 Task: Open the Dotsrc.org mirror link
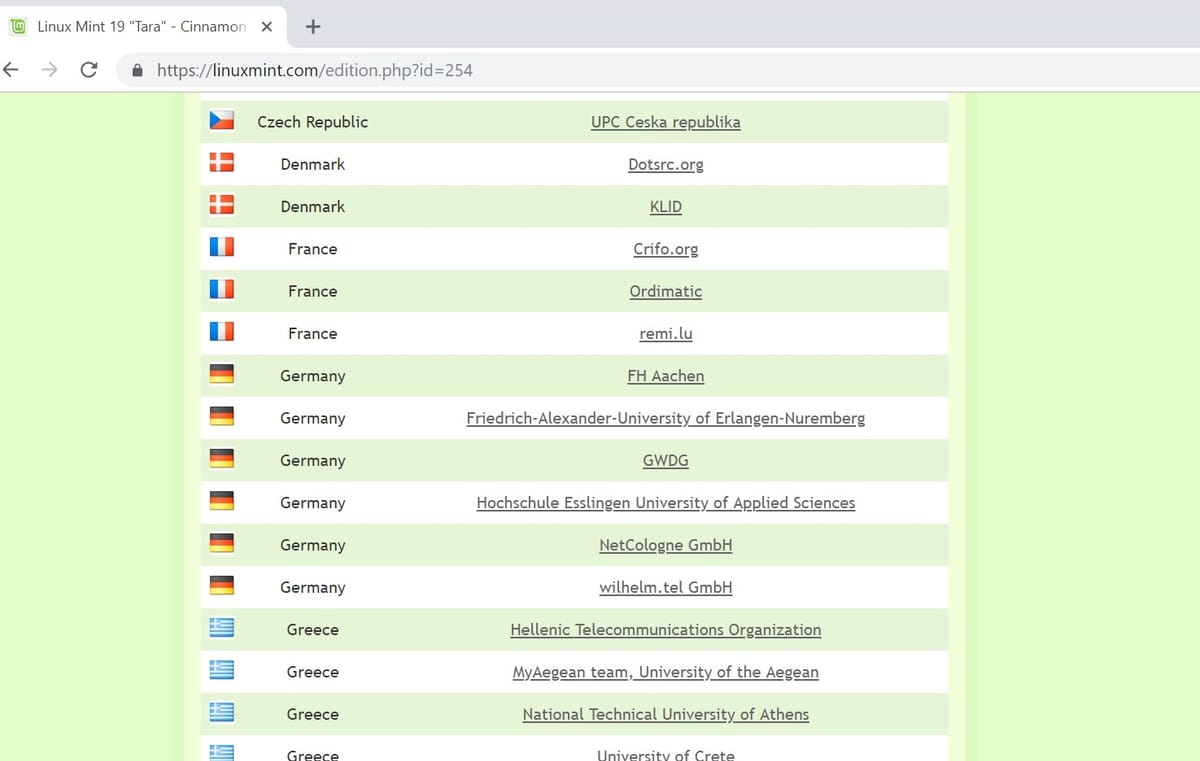click(x=666, y=164)
